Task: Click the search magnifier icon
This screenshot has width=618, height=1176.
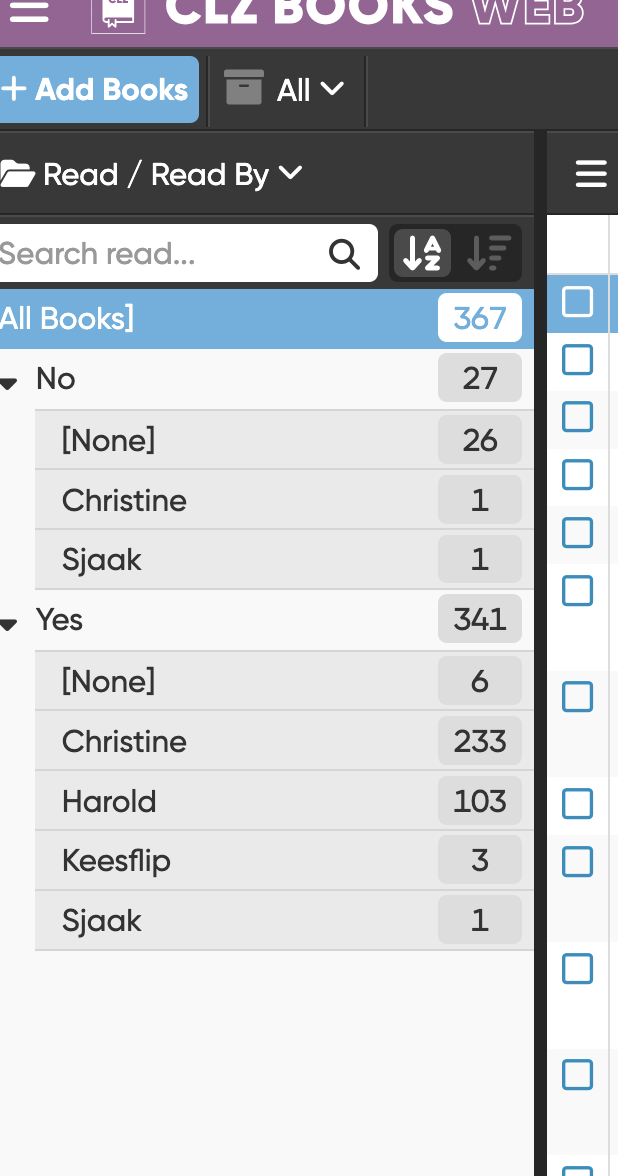Action: [x=344, y=254]
